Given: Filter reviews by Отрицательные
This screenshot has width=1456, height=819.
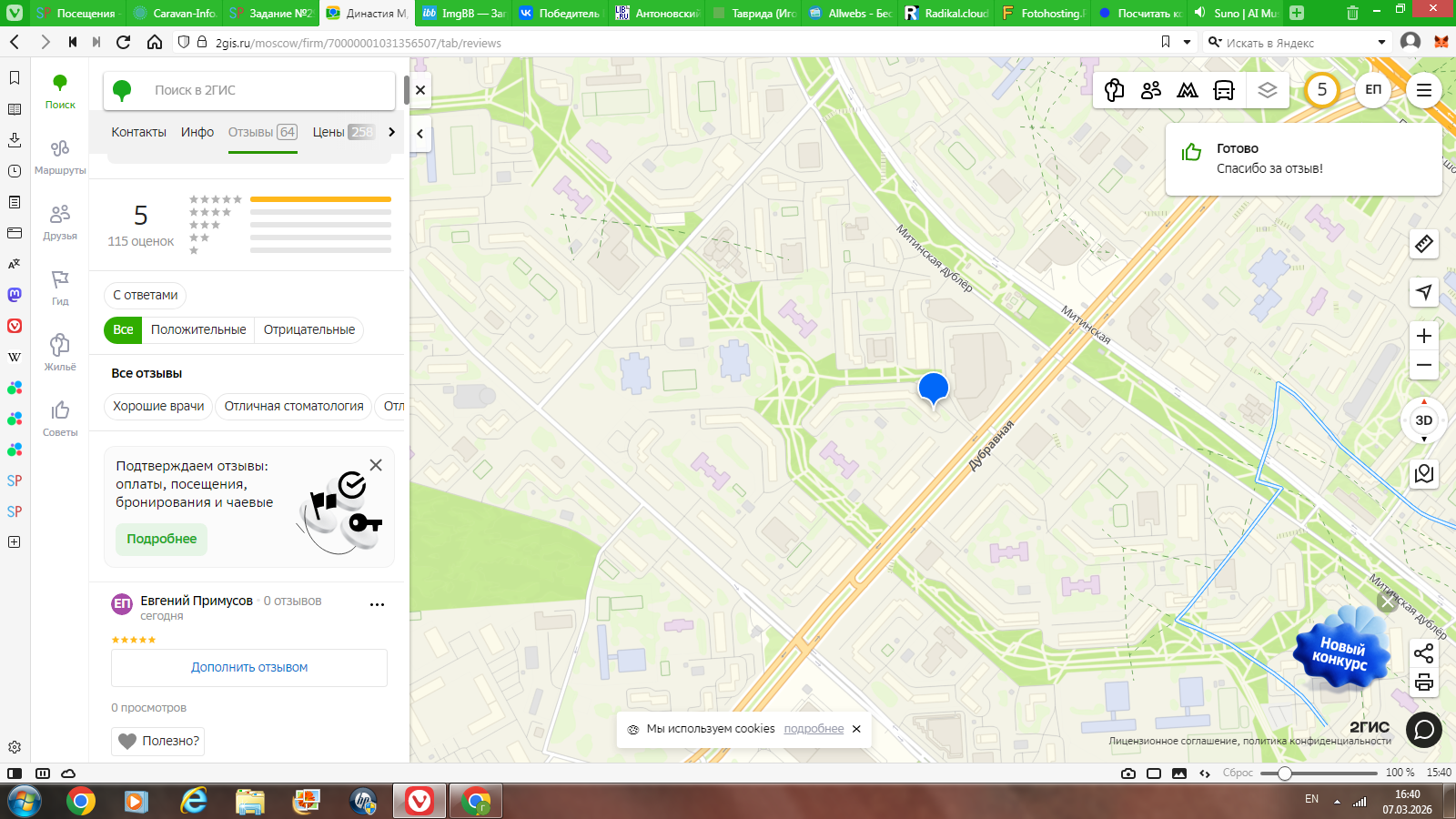Looking at the screenshot, I should [309, 329].
